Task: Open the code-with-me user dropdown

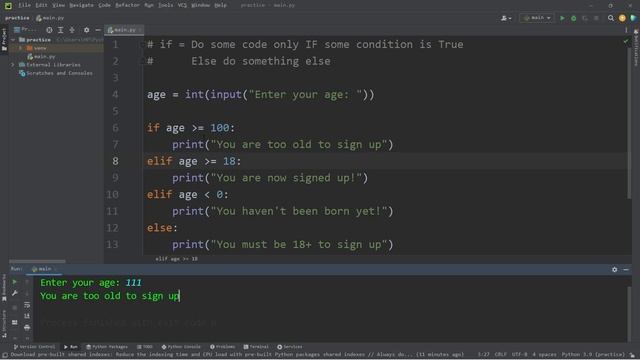Action: pos(506,18)
